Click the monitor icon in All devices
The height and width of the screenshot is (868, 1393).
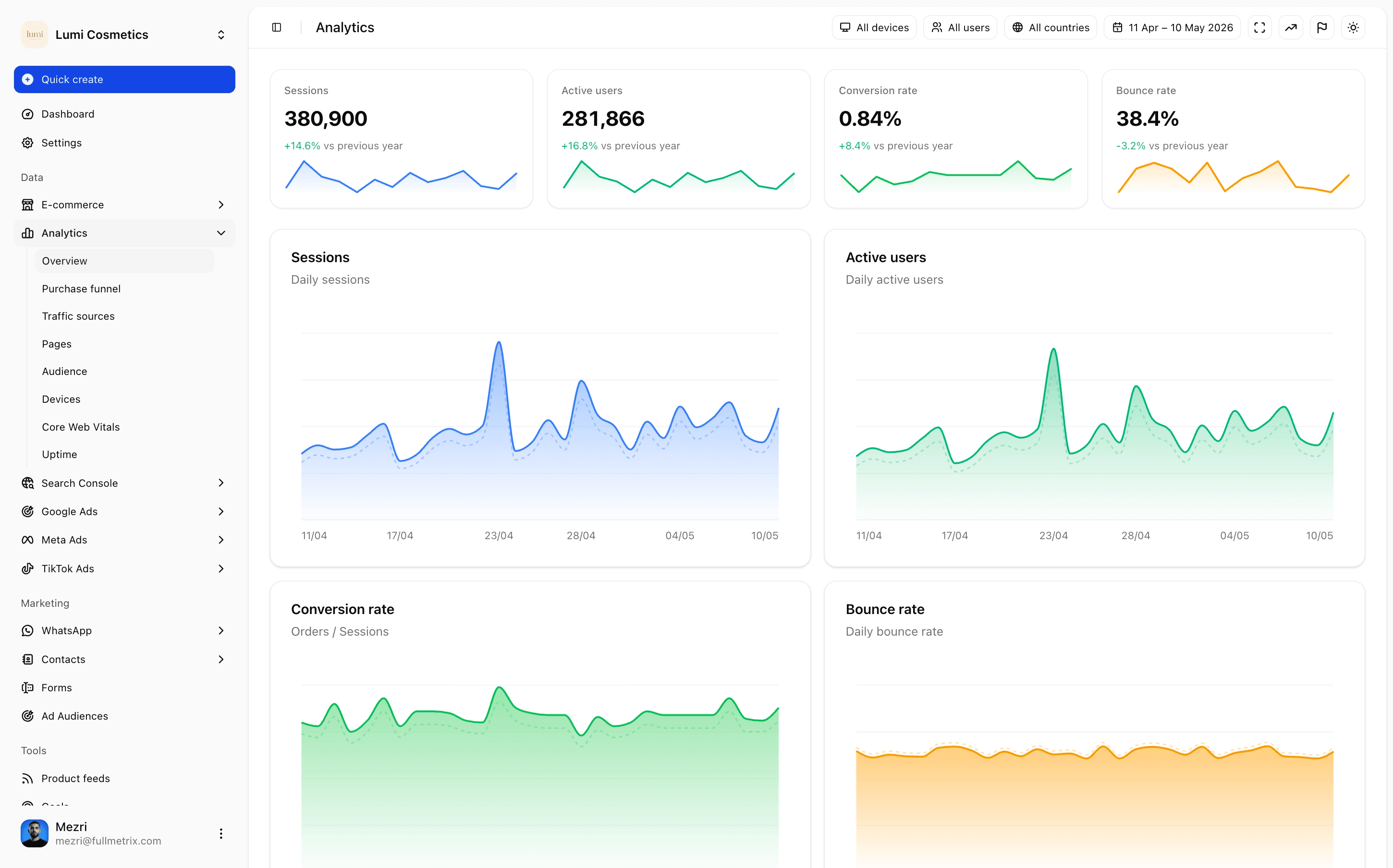tap(845, 27)
